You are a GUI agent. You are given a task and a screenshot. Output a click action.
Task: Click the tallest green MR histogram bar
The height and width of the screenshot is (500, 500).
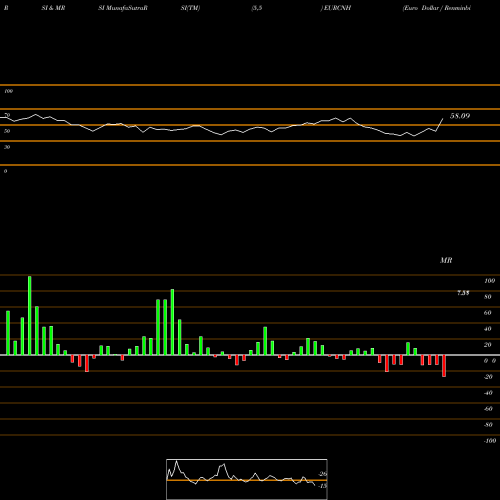pyautogui.click(x=30, y=315)
